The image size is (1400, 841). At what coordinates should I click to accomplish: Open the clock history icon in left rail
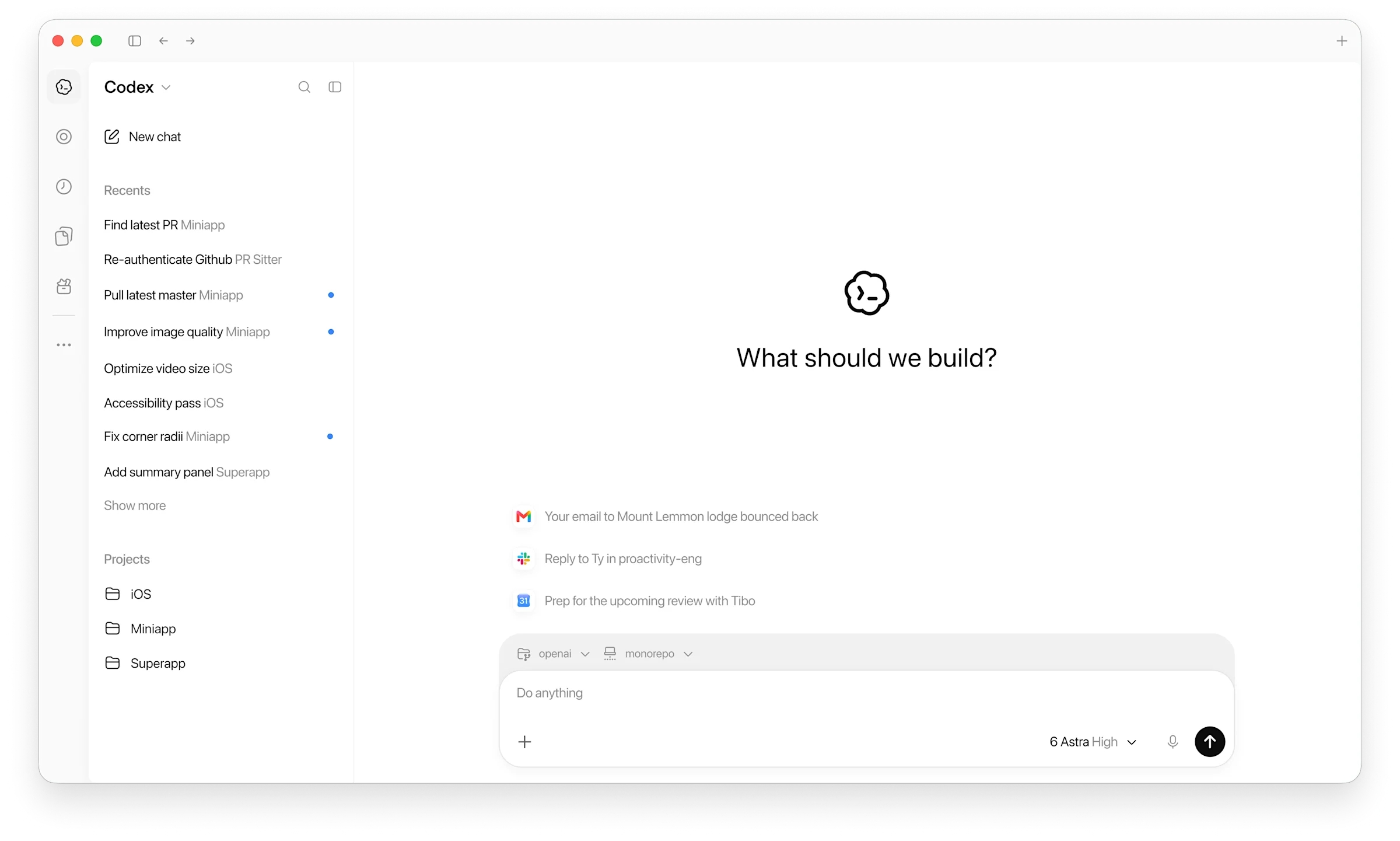pyautogui.click(x=64, y=187)
